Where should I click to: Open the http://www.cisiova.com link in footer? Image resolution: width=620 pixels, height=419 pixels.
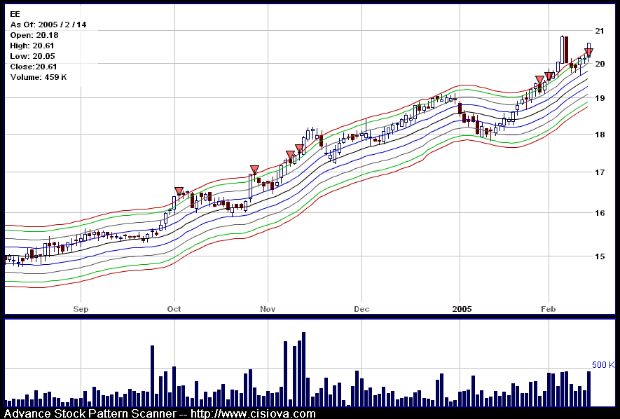click(x=253, y=414)
